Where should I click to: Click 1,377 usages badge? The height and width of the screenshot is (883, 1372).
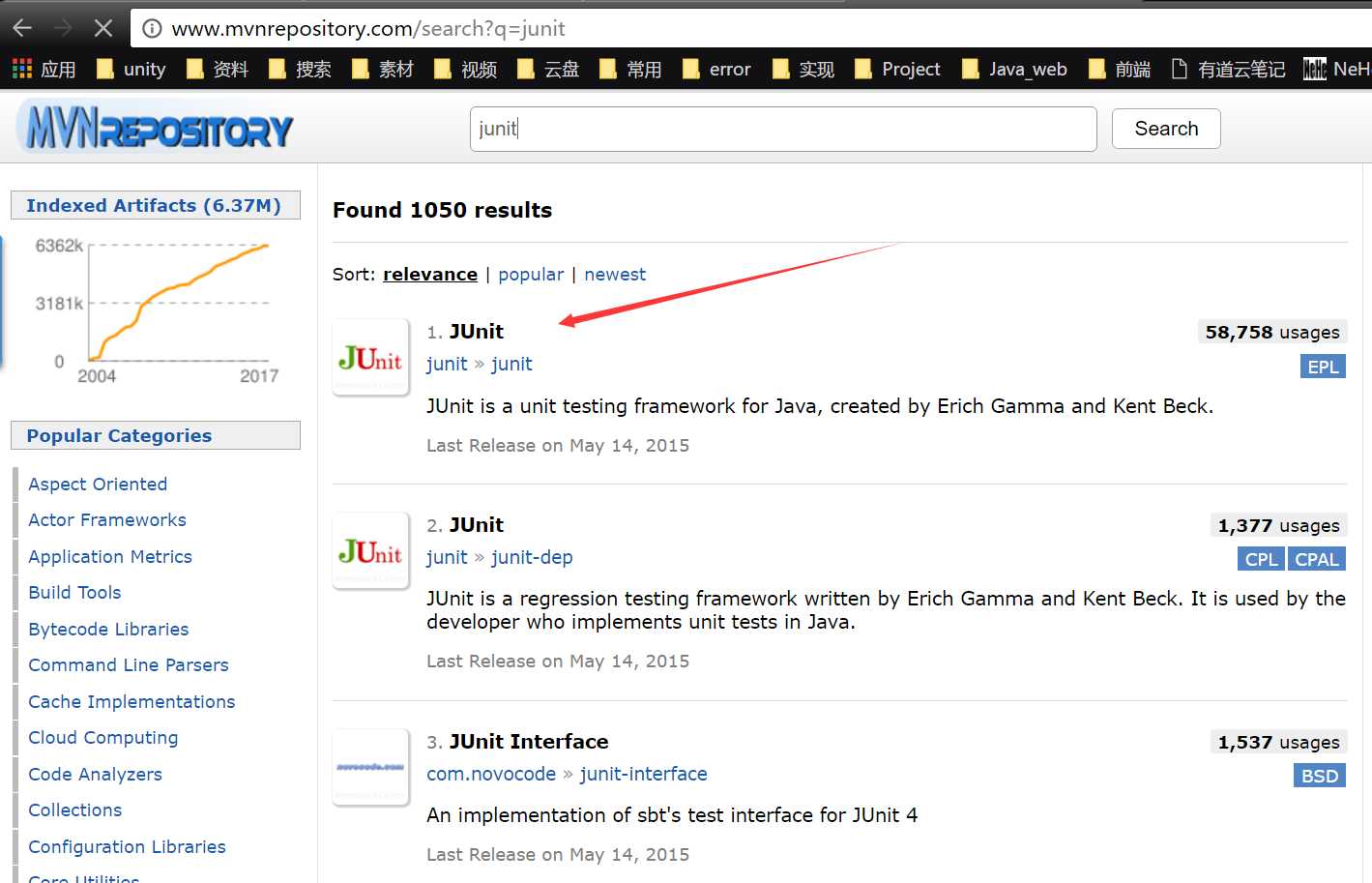[1278, 526]
